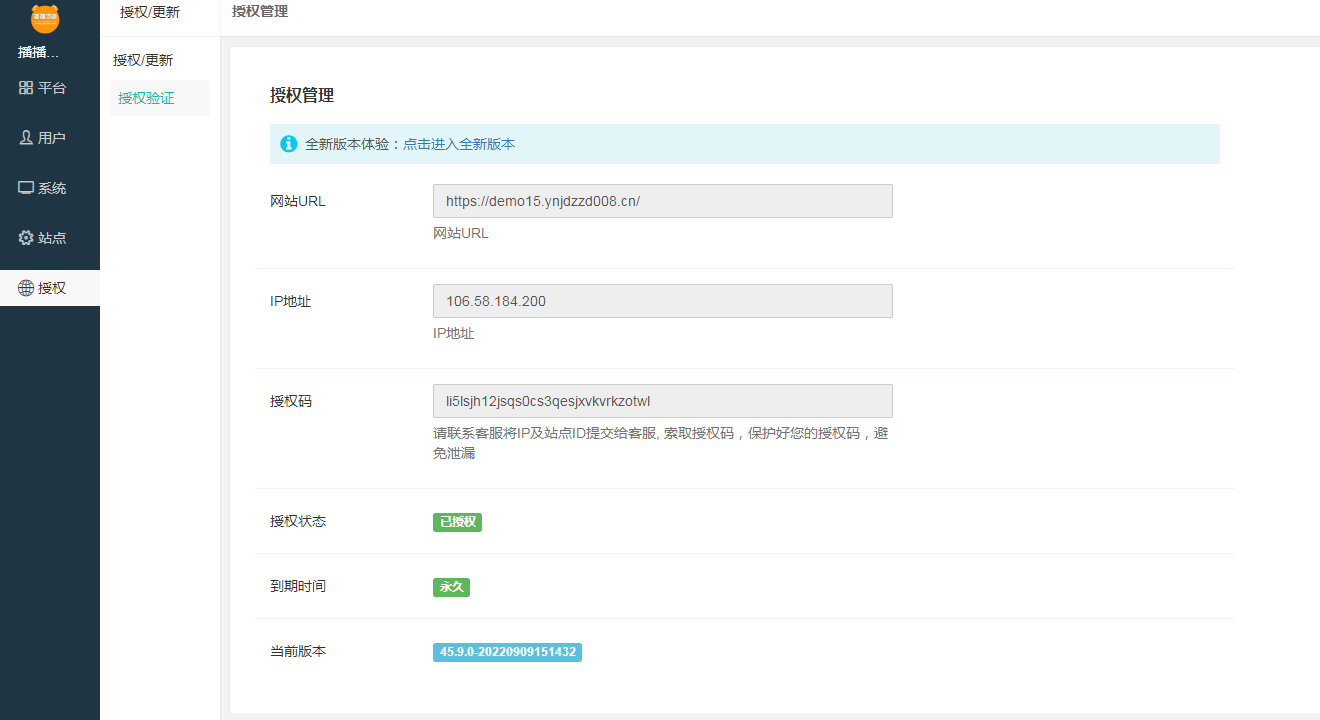Click the 已授权 status badge

(x=457, y=522)
